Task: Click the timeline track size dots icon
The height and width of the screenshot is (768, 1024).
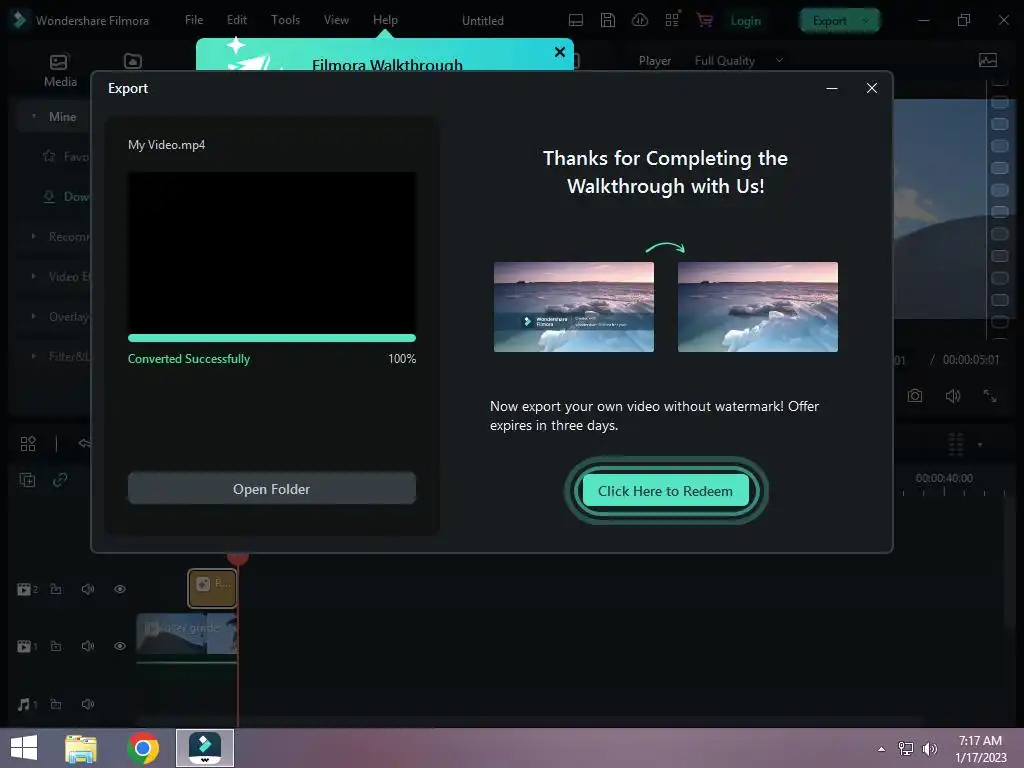Action: tap(956, 445)
